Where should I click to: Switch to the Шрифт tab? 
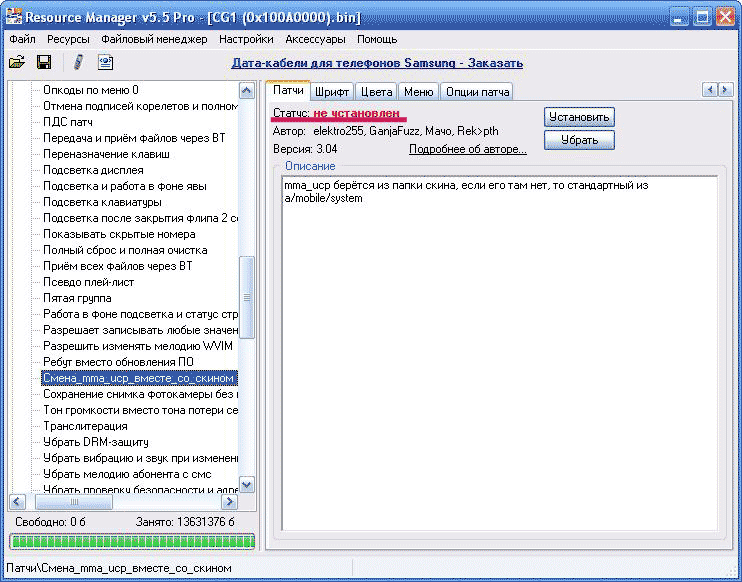coord(332,92)
